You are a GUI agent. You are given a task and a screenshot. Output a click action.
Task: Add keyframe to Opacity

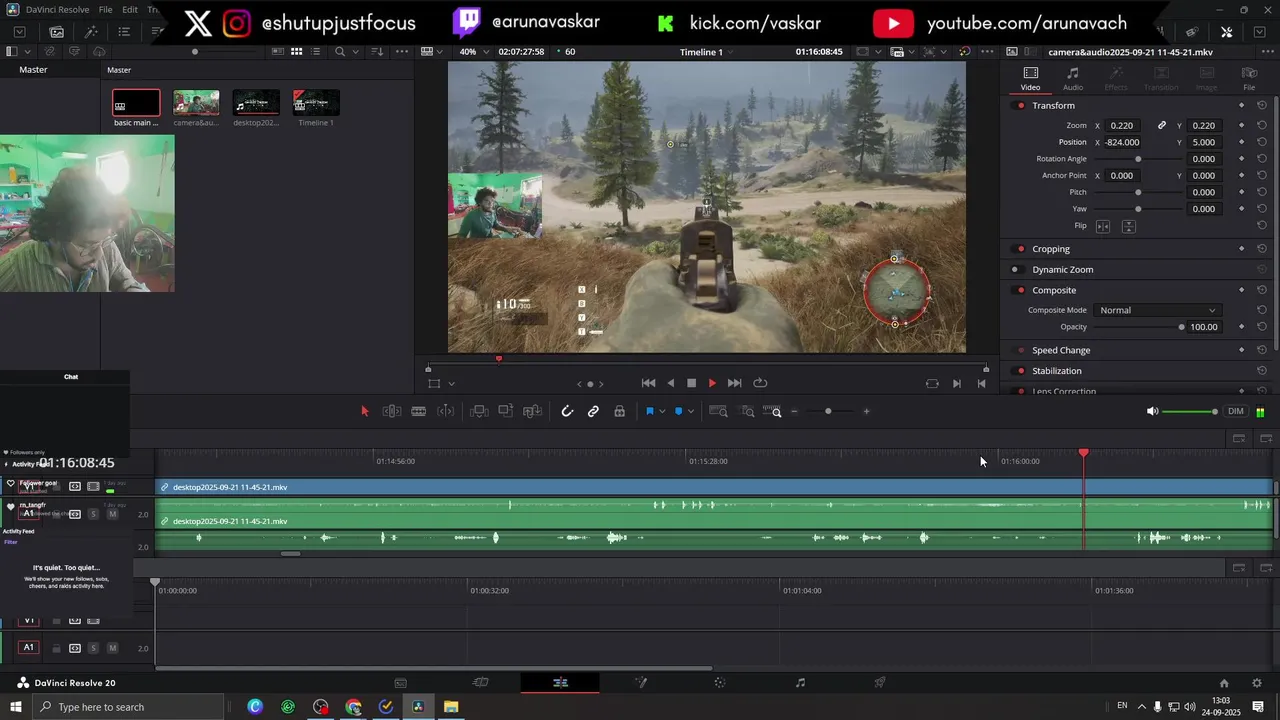(1242, 327)
